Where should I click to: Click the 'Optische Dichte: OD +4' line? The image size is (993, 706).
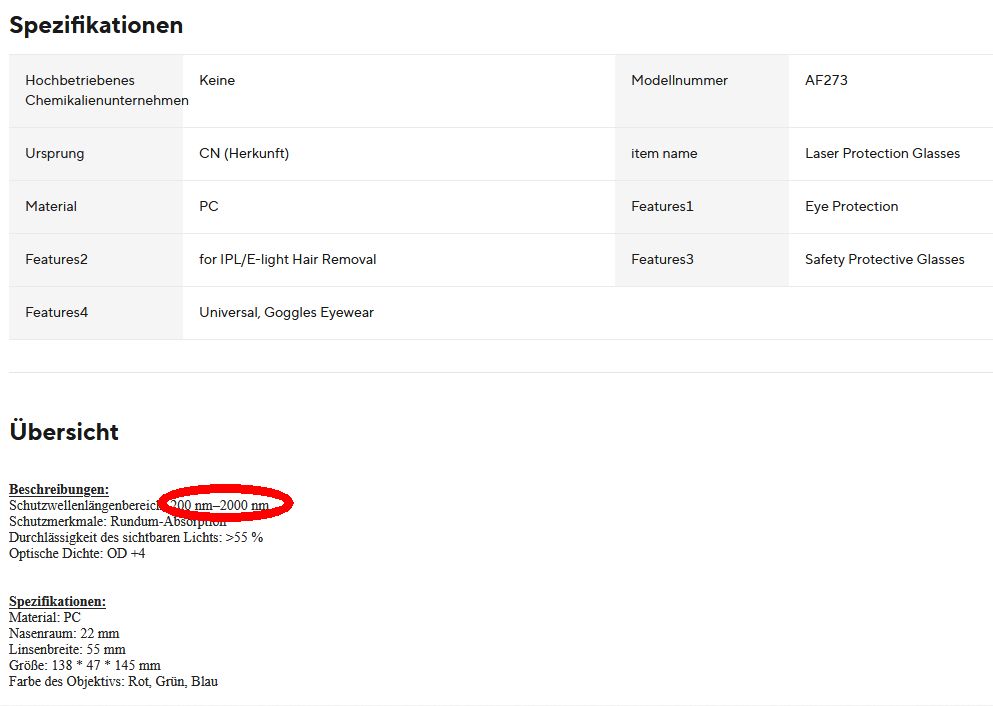(77, 553)
